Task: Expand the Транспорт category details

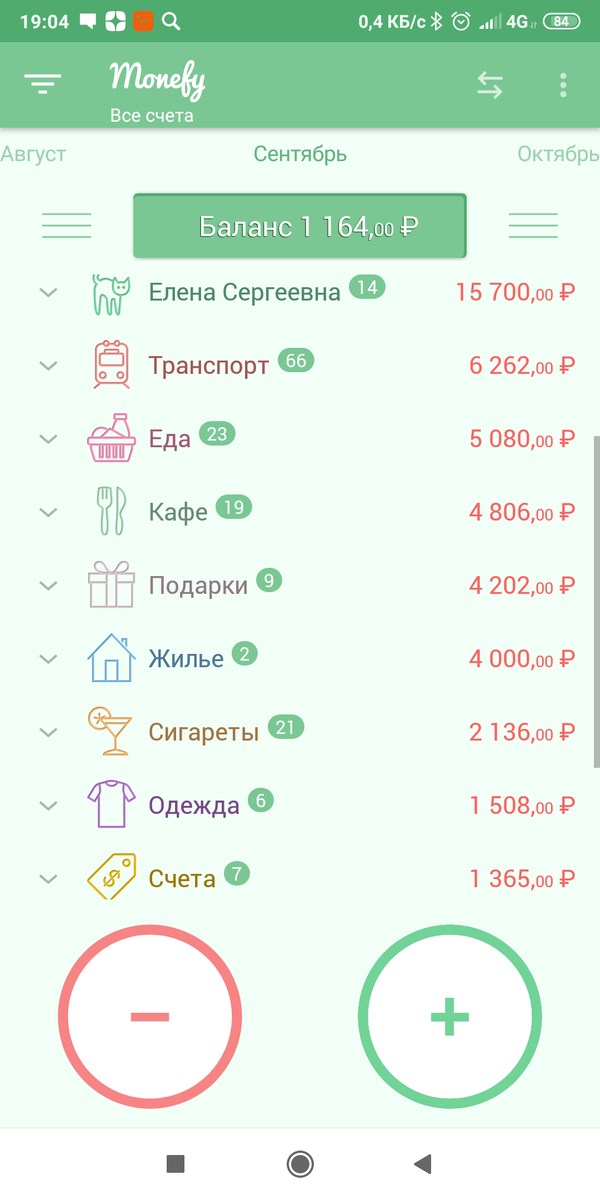Action: pyautogui.click(x=47, y=364)
